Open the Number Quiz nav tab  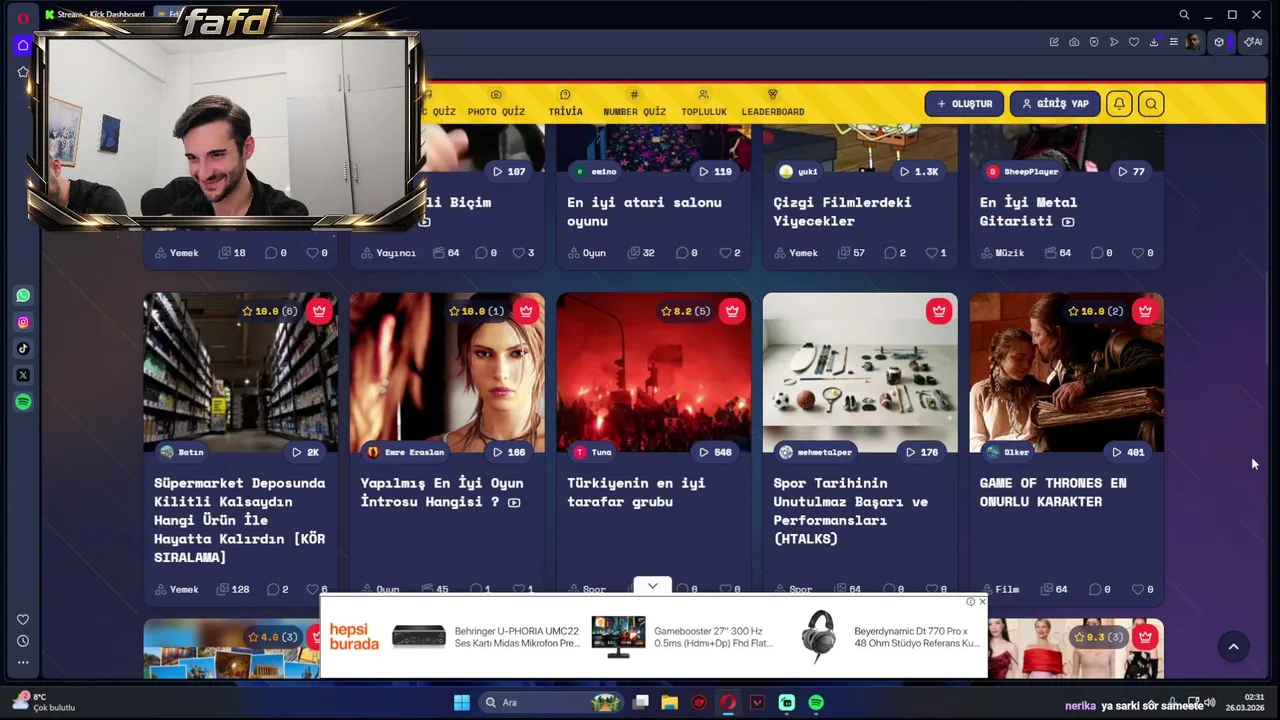pos(634,103)
